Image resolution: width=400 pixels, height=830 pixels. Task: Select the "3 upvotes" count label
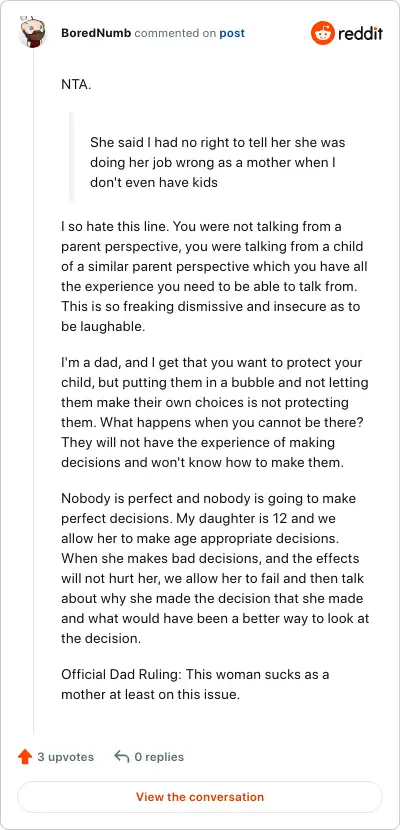(66, 757)
